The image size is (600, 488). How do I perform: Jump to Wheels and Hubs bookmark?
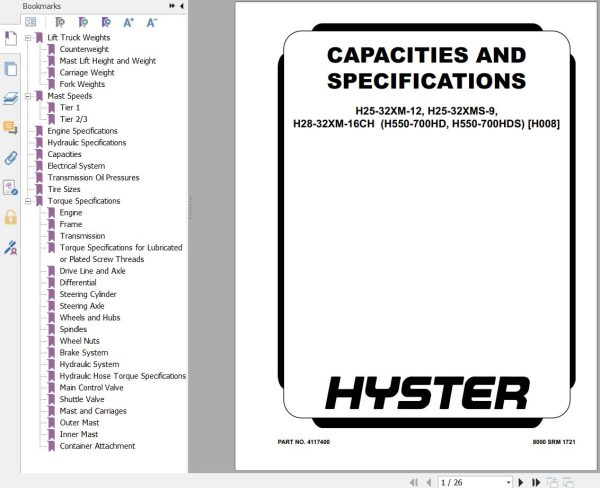pyautogui.click(x=90, y=318)
